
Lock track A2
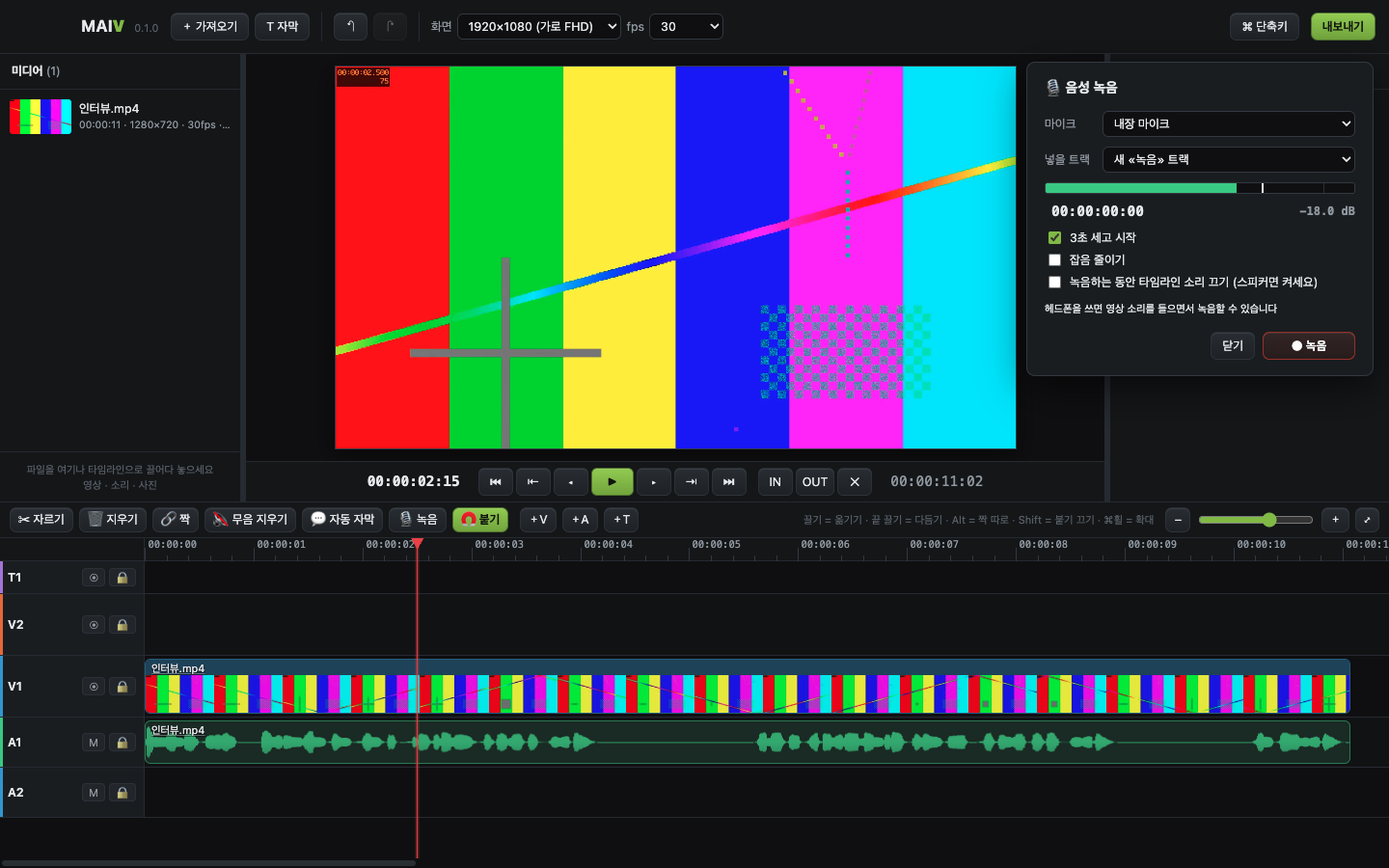tap(123, 793)
